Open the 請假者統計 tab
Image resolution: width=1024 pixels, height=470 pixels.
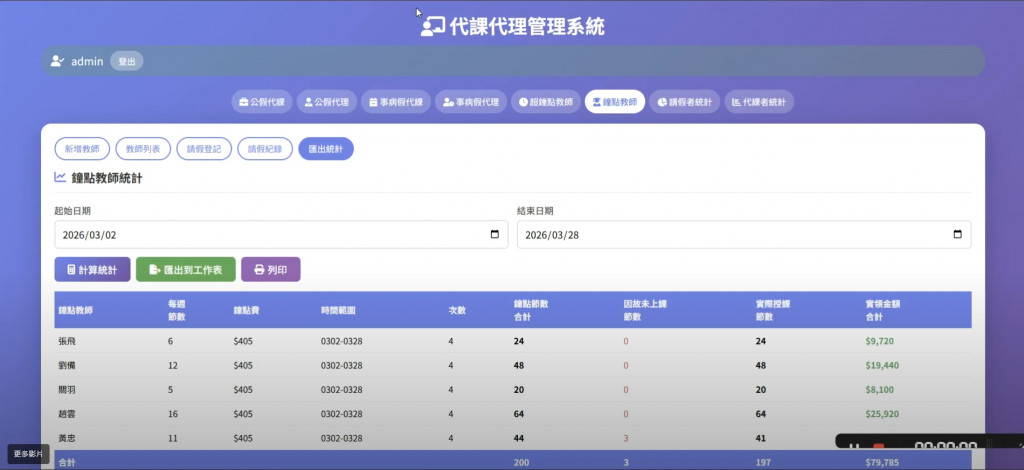[684, 102]
